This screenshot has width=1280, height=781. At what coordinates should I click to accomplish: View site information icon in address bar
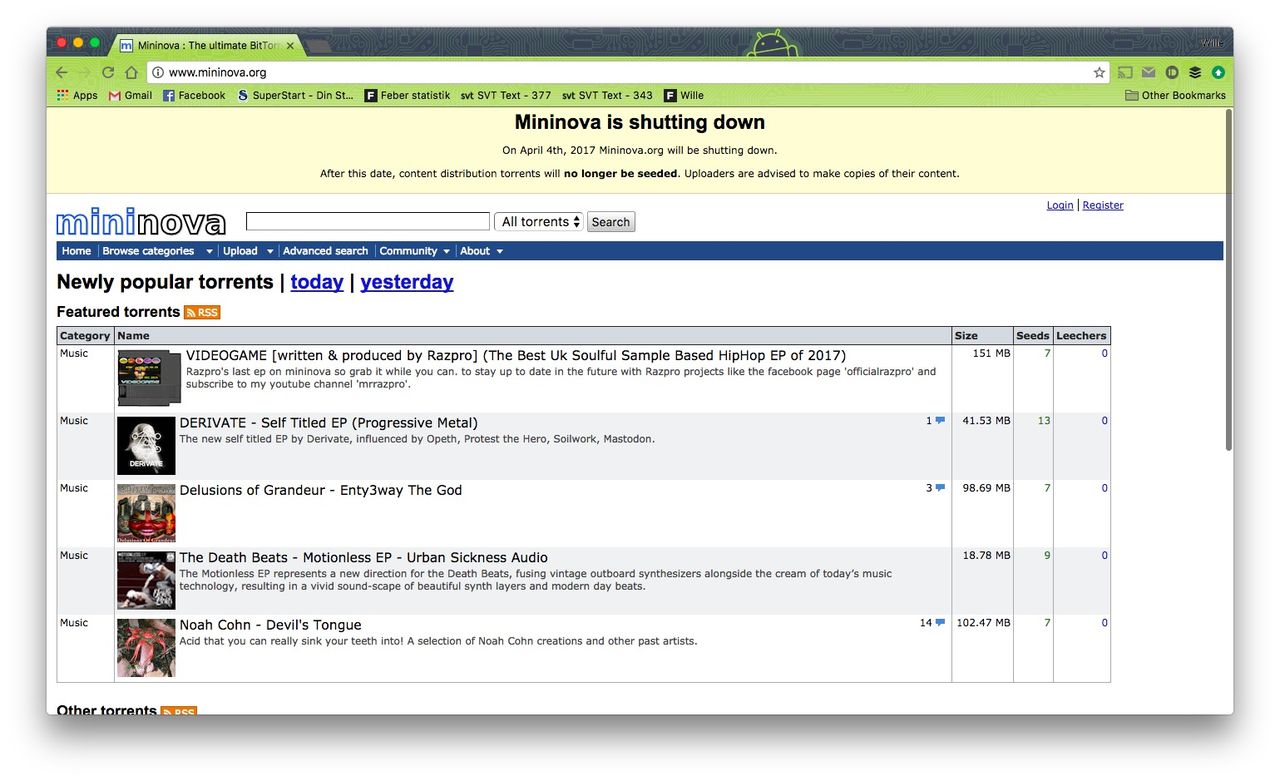tap(158, 72)
